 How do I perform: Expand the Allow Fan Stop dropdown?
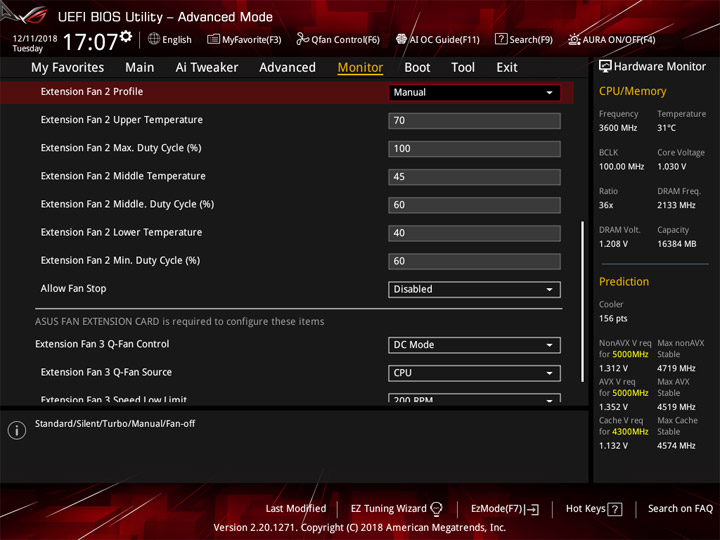point(474,289)
